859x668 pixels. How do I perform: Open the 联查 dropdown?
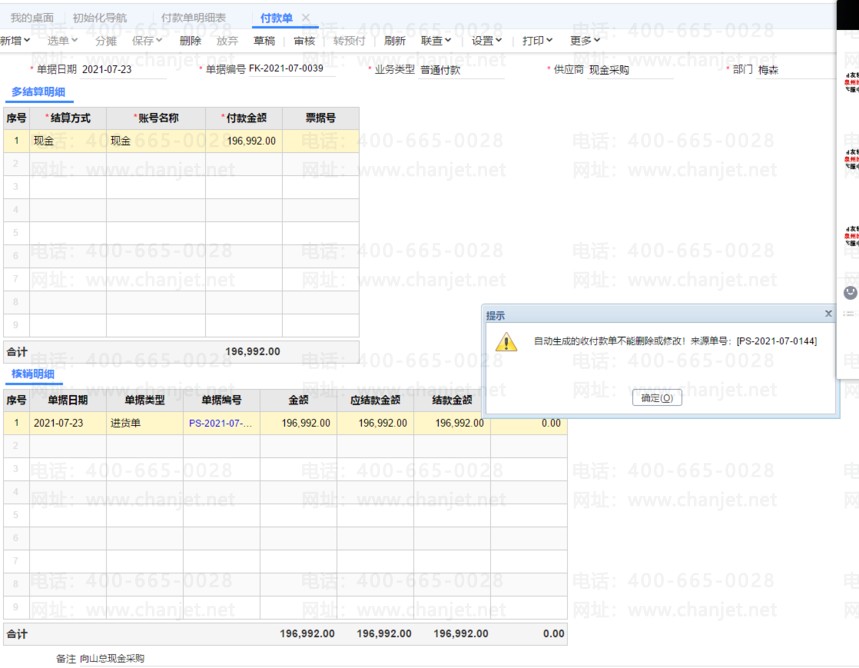click(x=436, y=41)
